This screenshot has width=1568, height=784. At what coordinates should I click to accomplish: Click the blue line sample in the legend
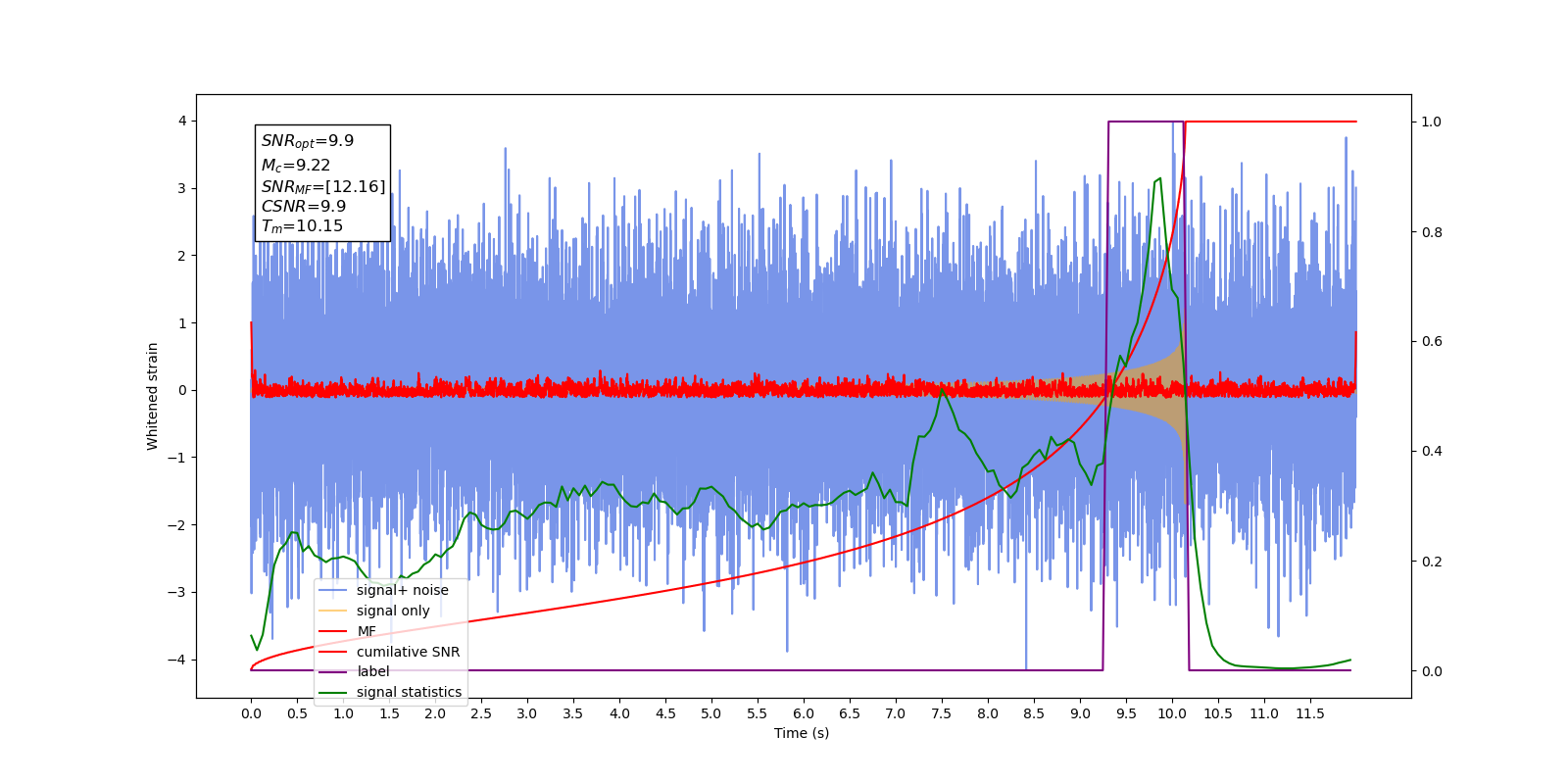(334, 590)
